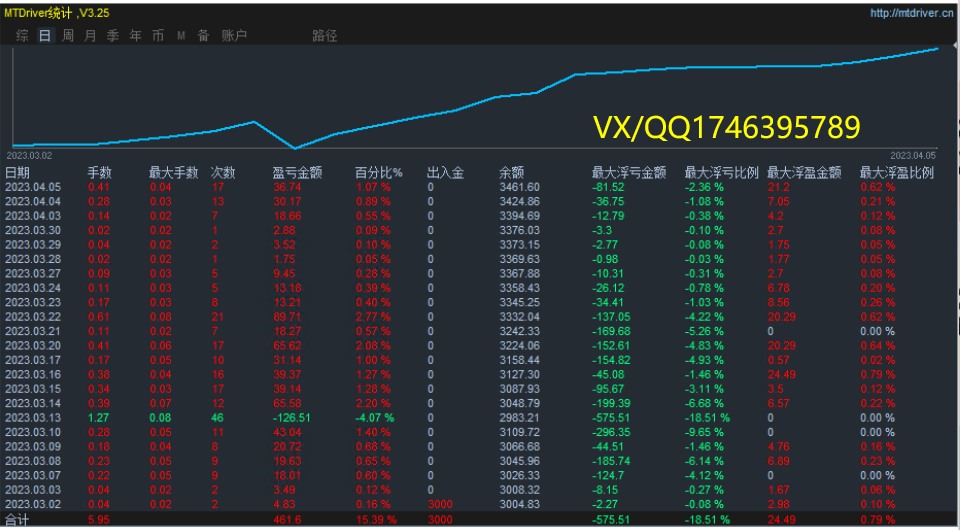Open the http://mtdriver.cn link
Image resolution: width=960 pixels, height=530 pixels.
coord(912,13)
